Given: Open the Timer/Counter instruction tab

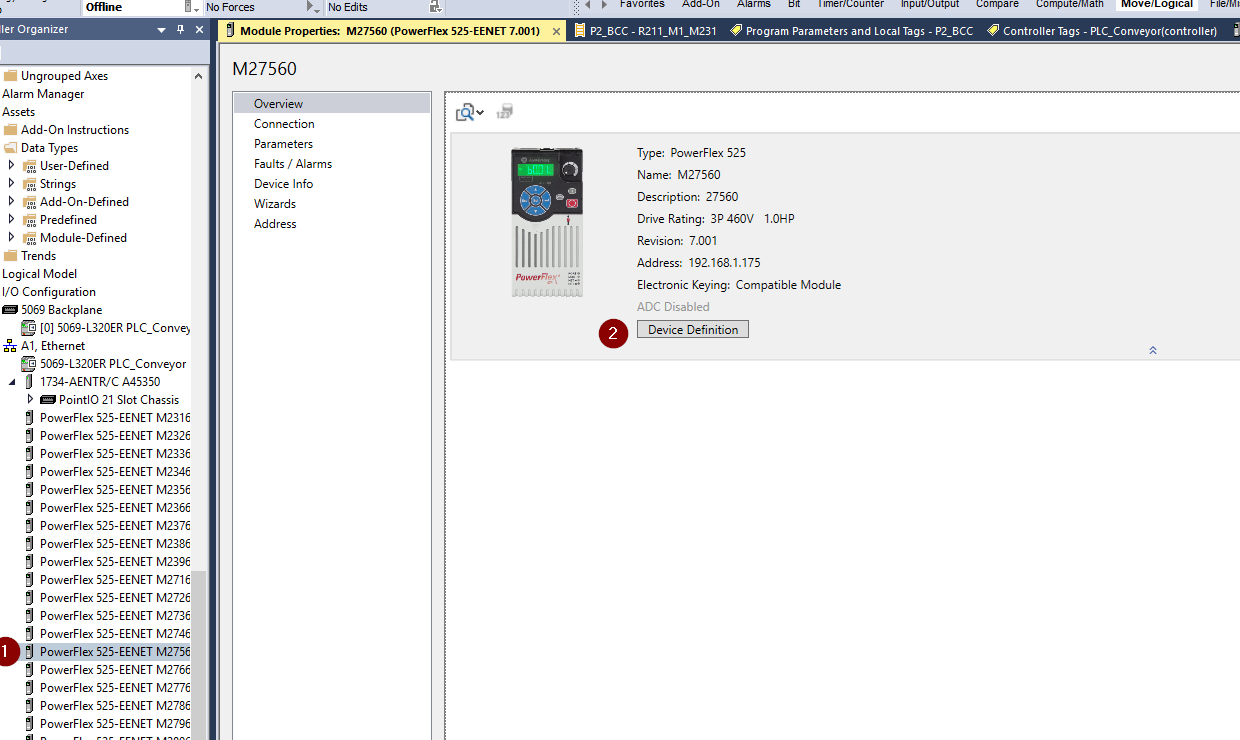Looking at the screenshot, I should 850,4.
